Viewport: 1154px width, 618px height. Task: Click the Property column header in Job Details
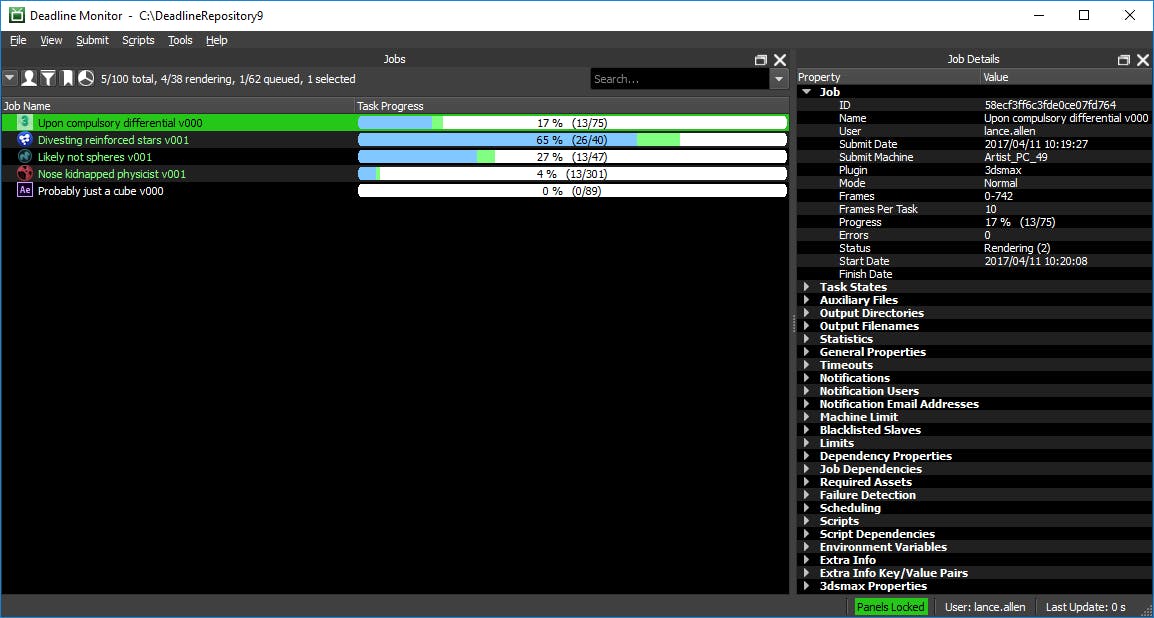tap(888, 77)
